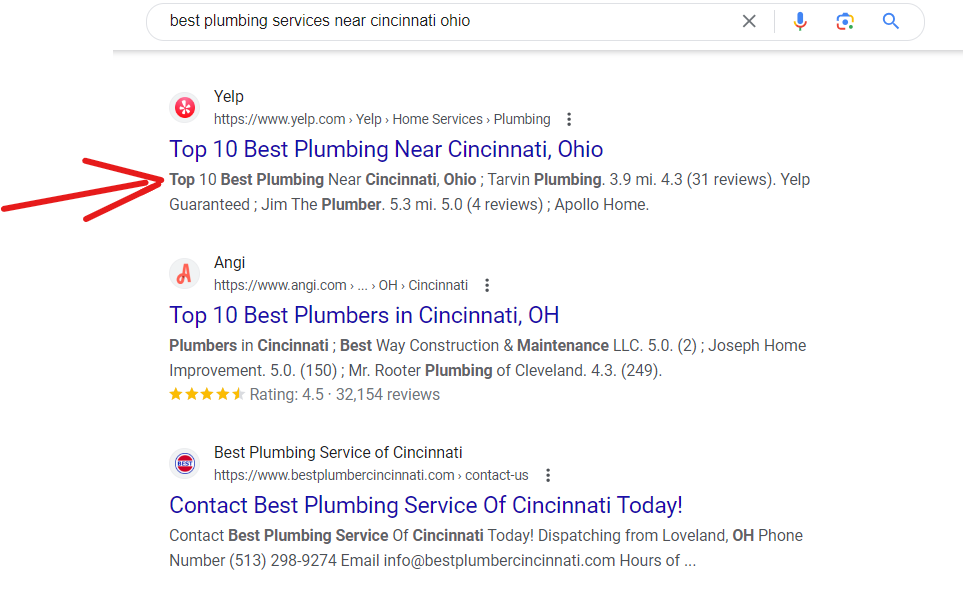Image resolution: width=963 pixels, height=600 pixels.
Task: Click the Home Services breadcrumb link
Action: (x=437, y=118)
